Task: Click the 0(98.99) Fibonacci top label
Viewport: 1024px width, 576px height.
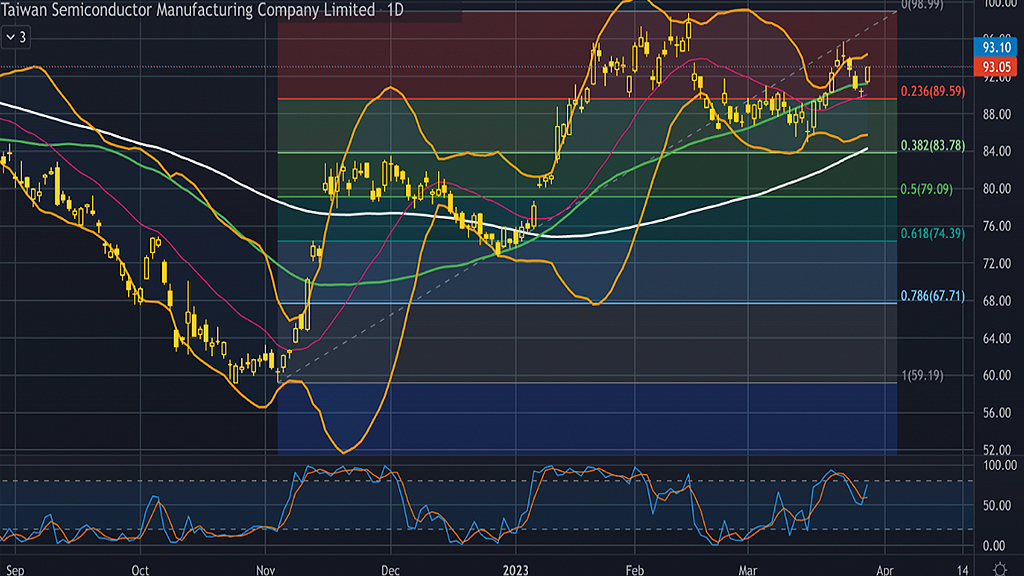Action: (925, 5)
